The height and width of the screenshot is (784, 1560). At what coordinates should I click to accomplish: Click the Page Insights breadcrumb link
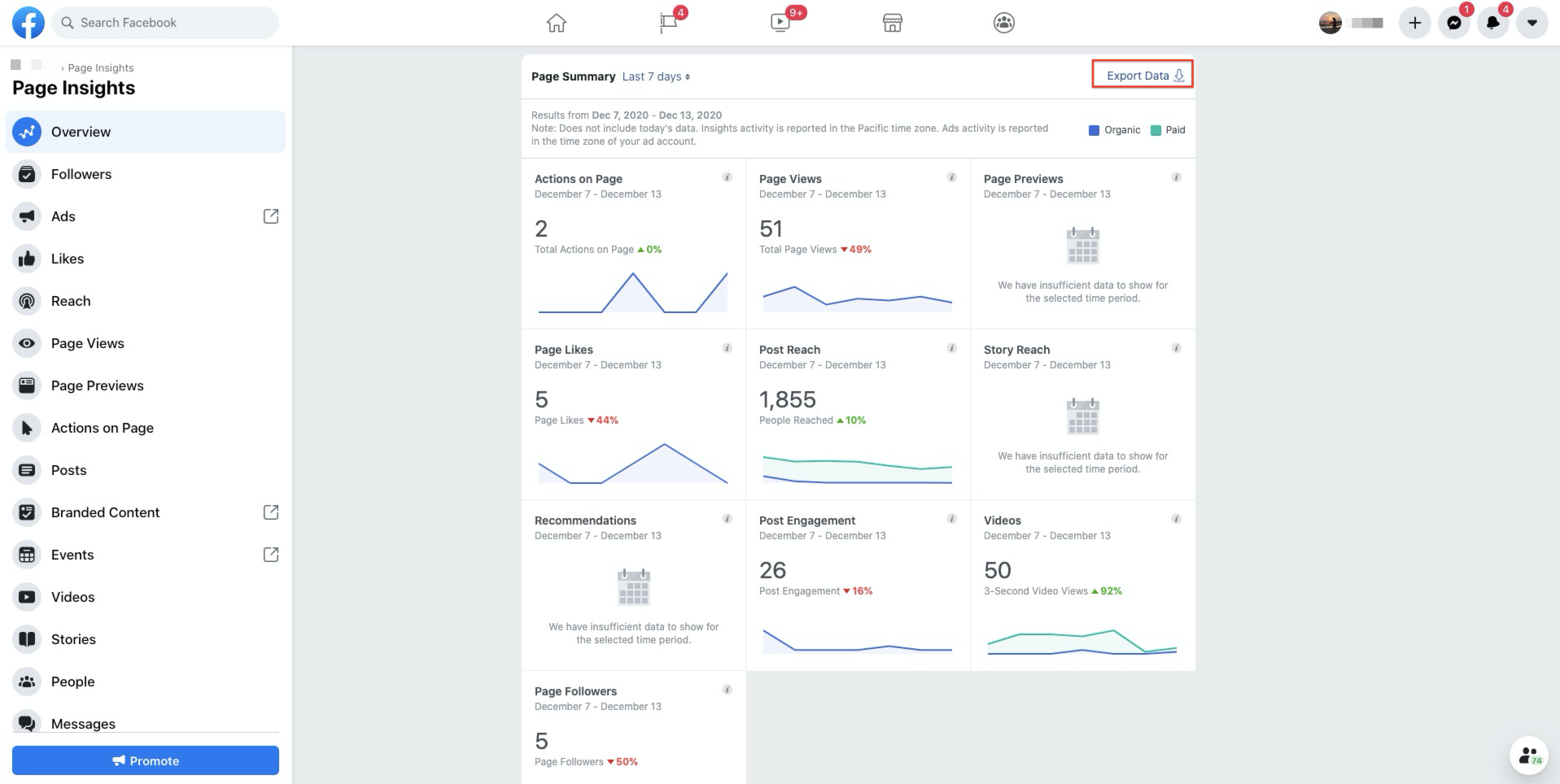(101, 68)
